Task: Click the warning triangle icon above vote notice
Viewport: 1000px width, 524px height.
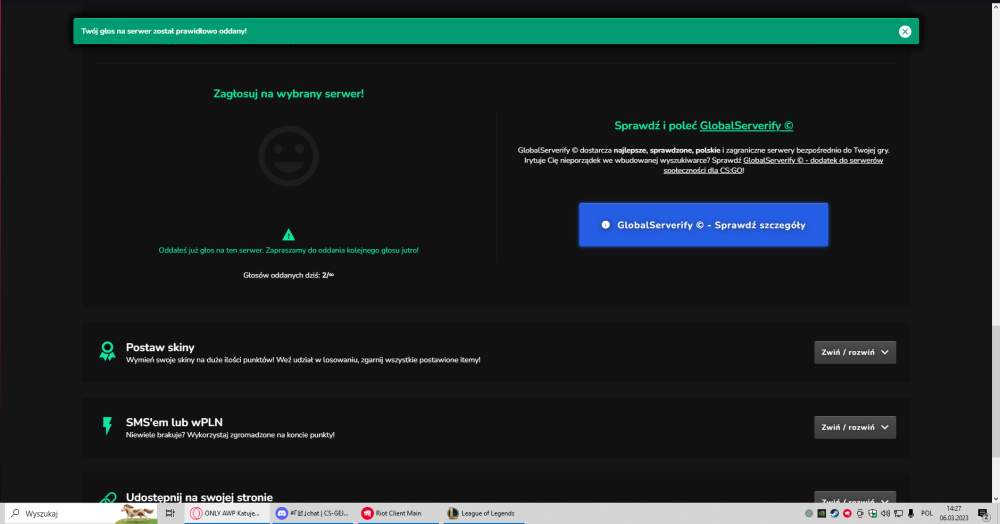Action: coord(288,235)
